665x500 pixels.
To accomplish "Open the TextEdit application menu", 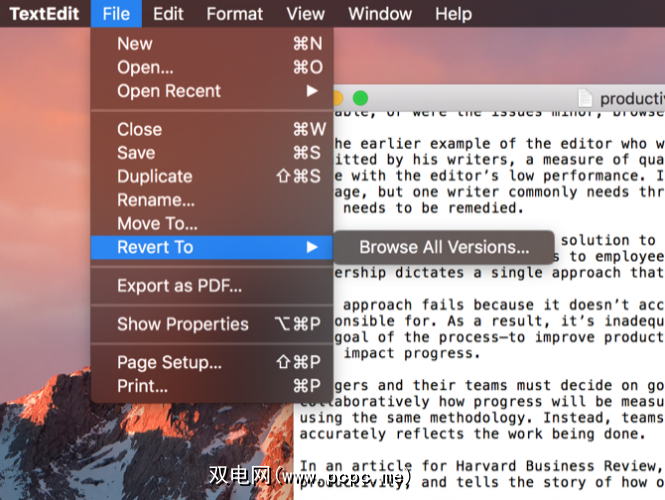I will tap(44, 14).
